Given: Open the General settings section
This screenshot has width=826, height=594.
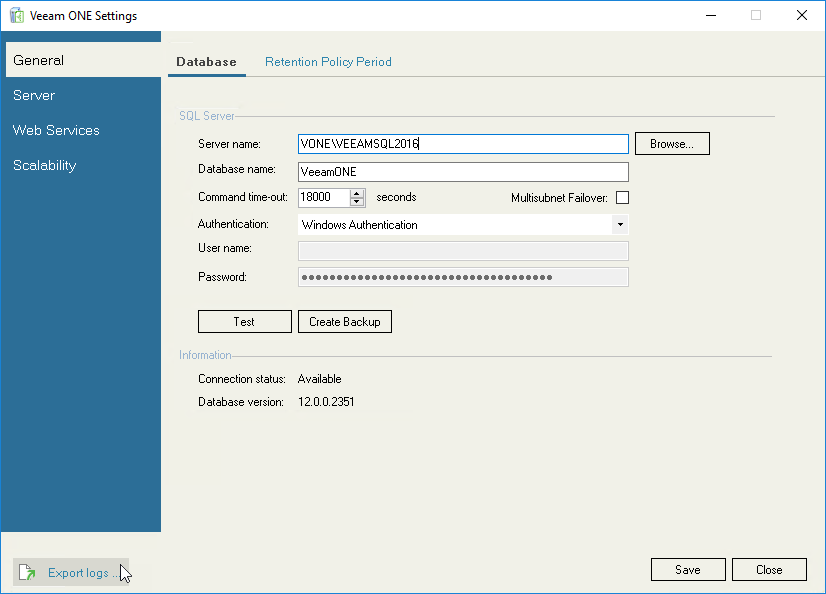Looking at the screenshot, I should coord(38,60).
